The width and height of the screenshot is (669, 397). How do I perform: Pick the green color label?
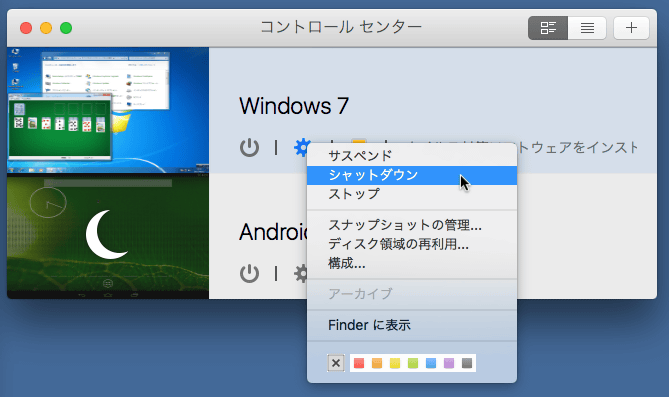click(413, 363)
